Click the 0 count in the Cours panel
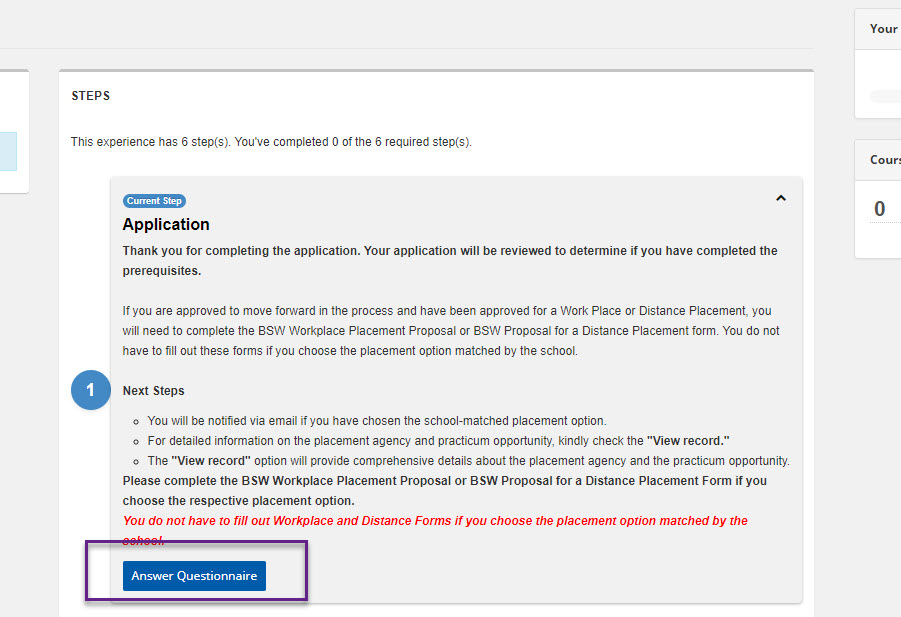This screenshot has width=901, height=617. pyautogui.click(x=880, y=209)
